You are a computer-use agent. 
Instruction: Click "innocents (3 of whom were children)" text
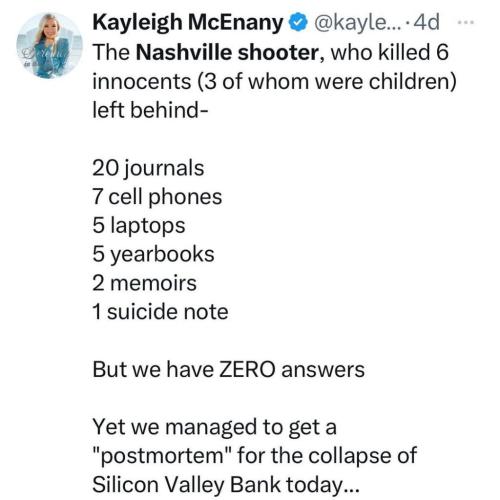click(274, 81)
